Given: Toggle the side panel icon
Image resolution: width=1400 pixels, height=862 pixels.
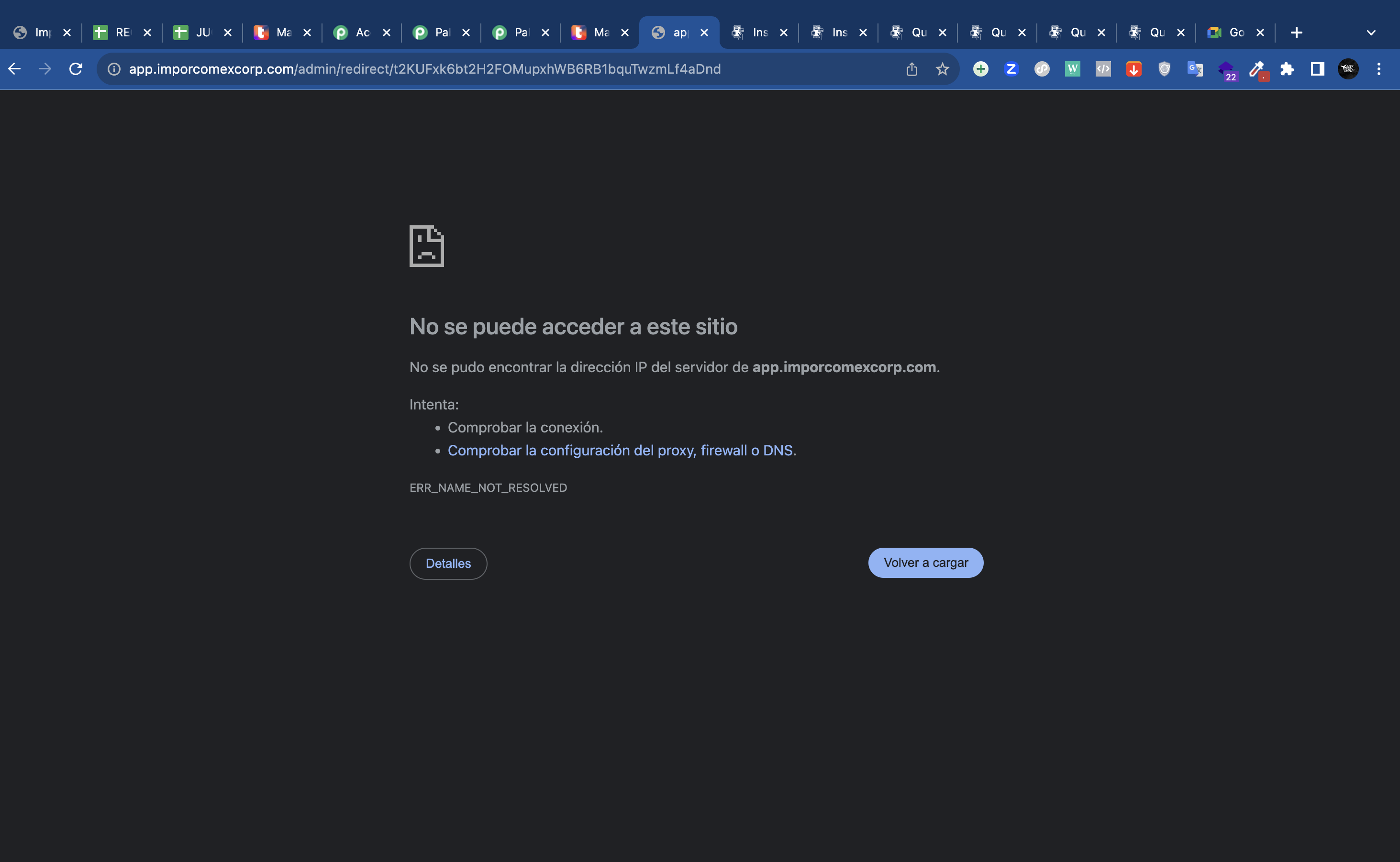Looking at the screenshot, I should [x=1317, y=69].
